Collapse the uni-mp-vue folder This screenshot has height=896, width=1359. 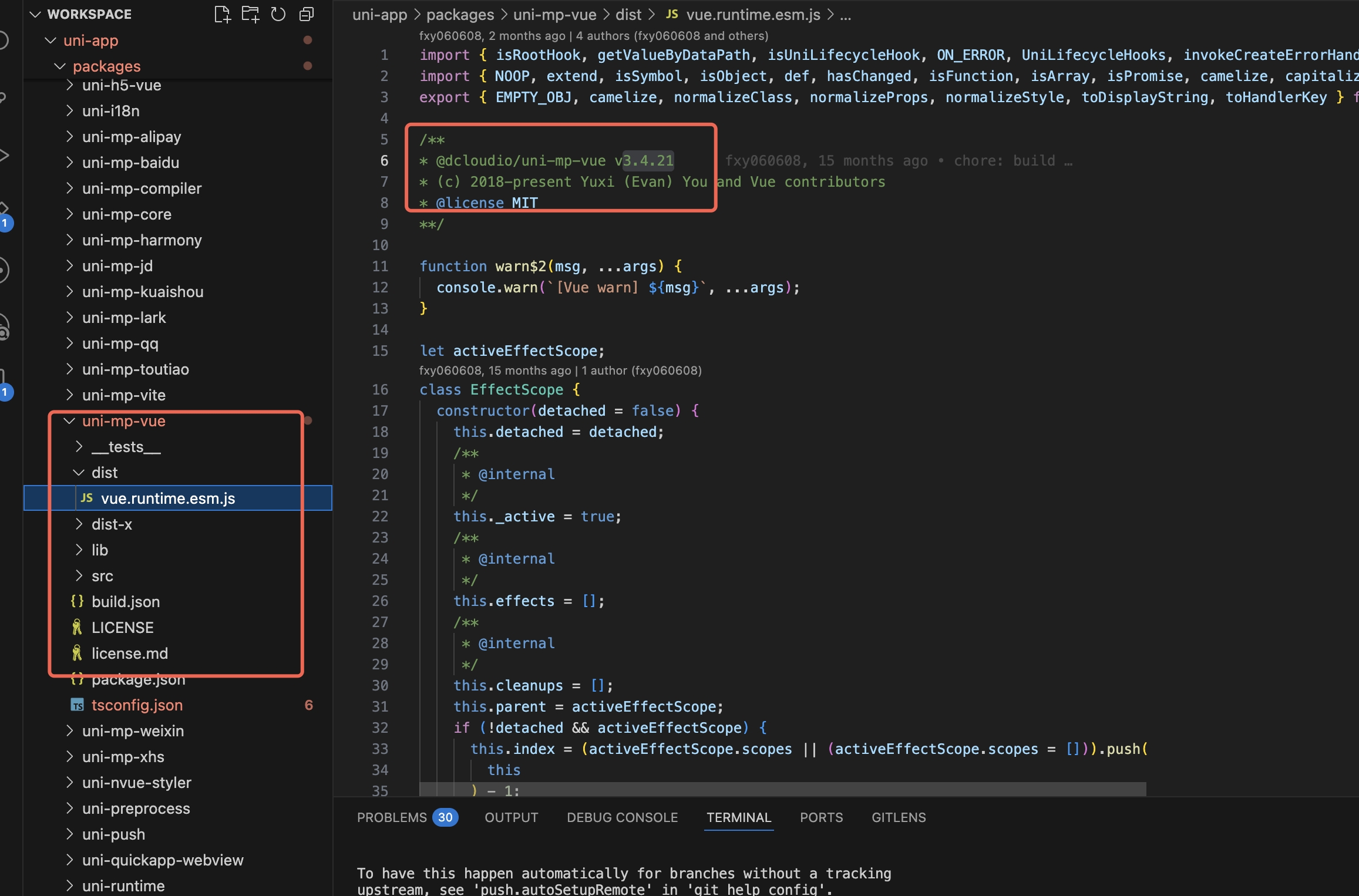pos(69,420)
